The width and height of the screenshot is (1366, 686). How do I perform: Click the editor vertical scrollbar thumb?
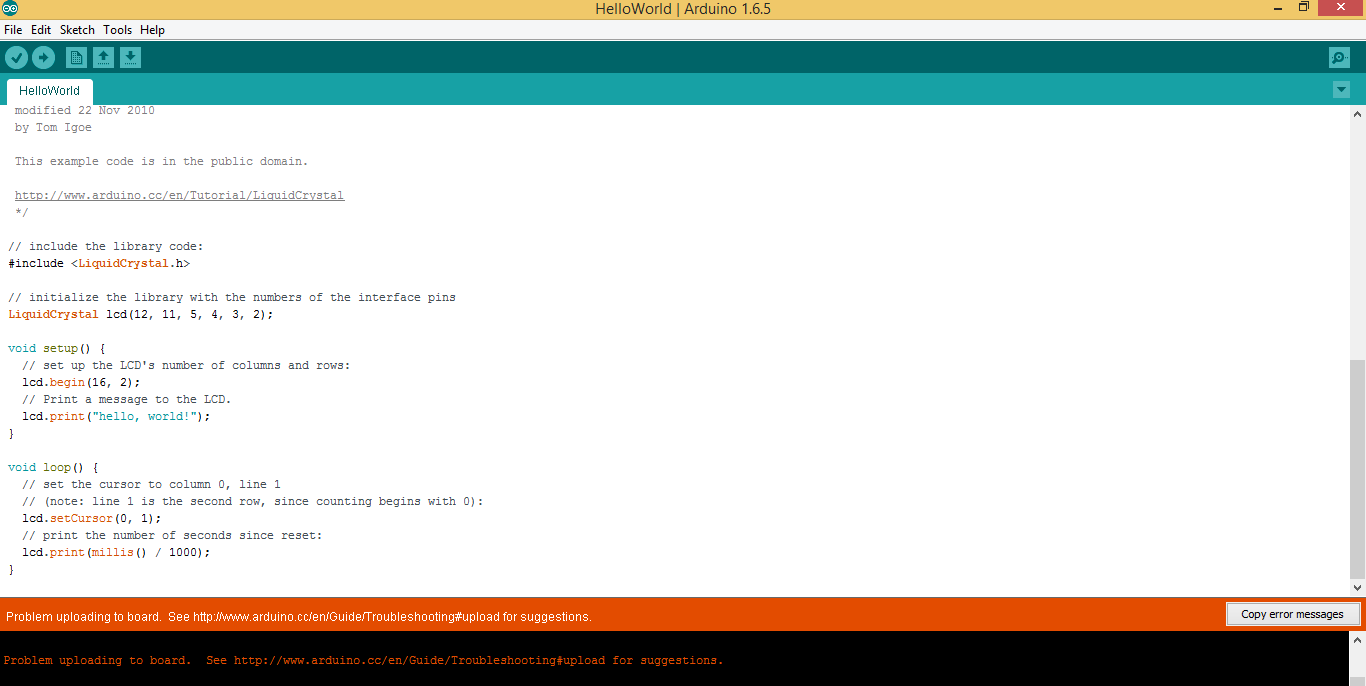(x=1357, y=469)
